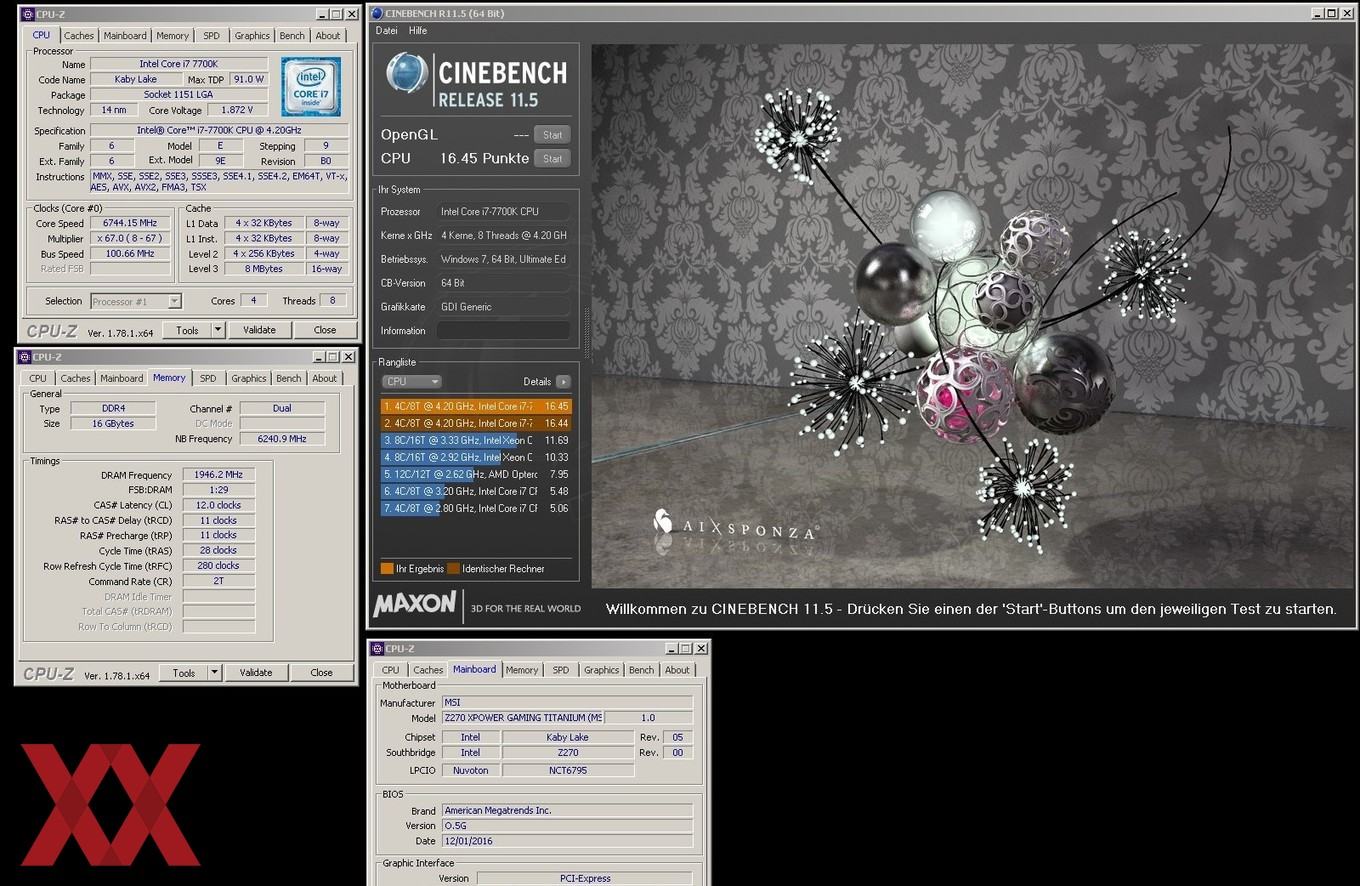Screen dimensions: 1360x886
Task: Click the Intel Core i7 7700K name field
Action: (x=179, y=64)
